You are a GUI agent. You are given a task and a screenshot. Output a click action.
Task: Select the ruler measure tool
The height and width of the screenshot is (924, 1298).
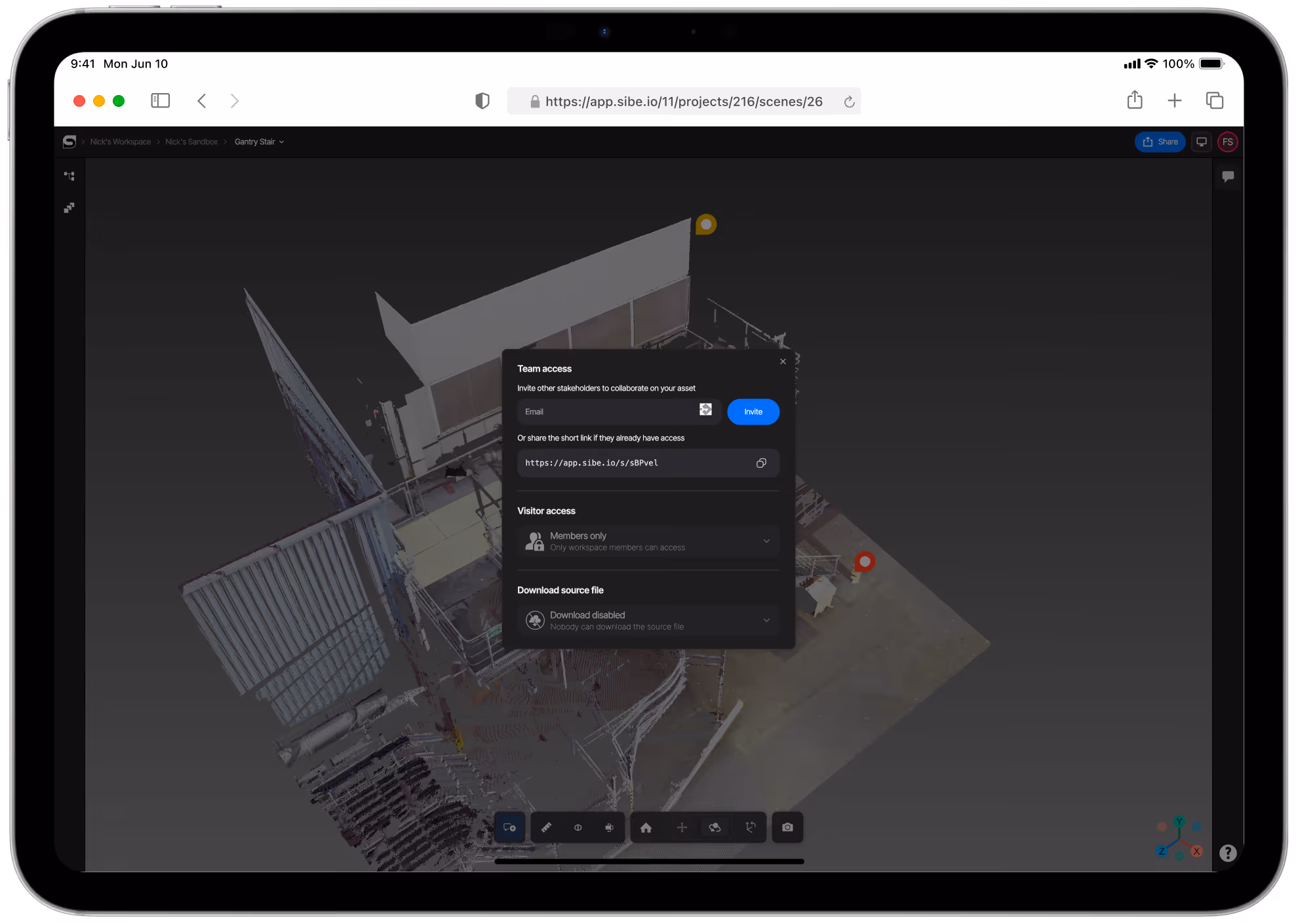546,828
